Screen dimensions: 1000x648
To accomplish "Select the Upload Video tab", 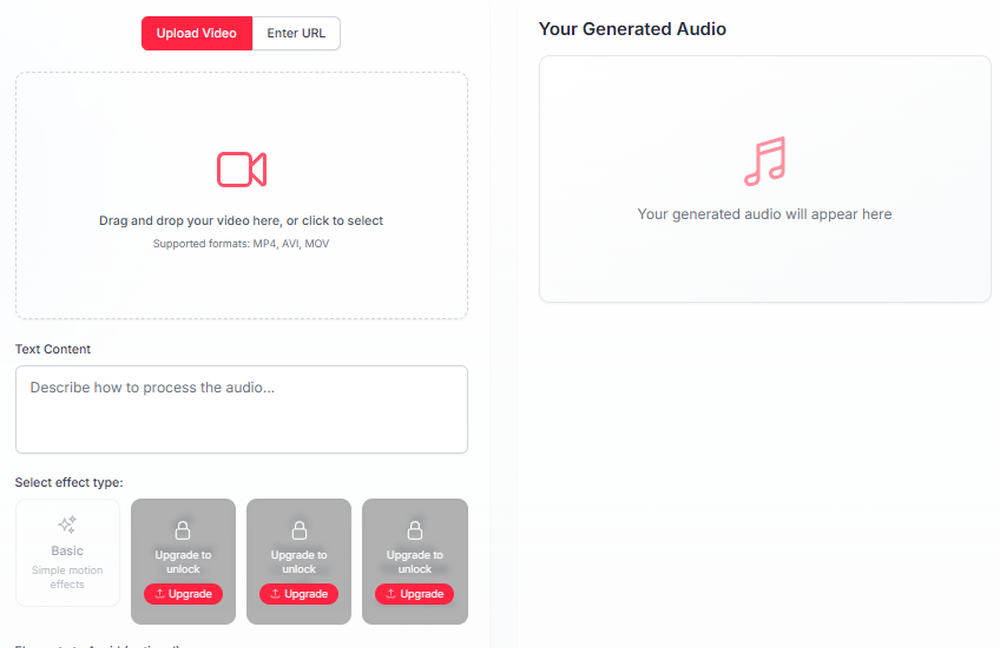I will [x=196, y=33].
